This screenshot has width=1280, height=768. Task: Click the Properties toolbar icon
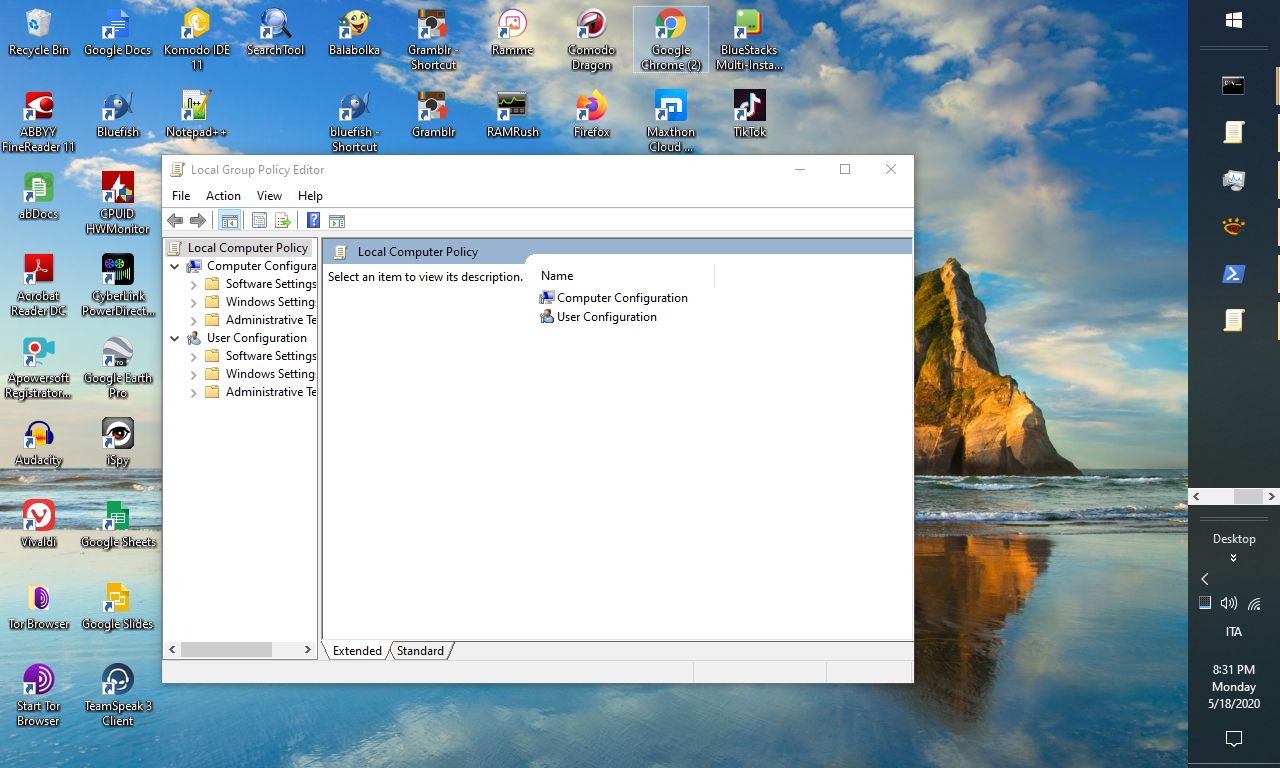click(x=259, y=221)
